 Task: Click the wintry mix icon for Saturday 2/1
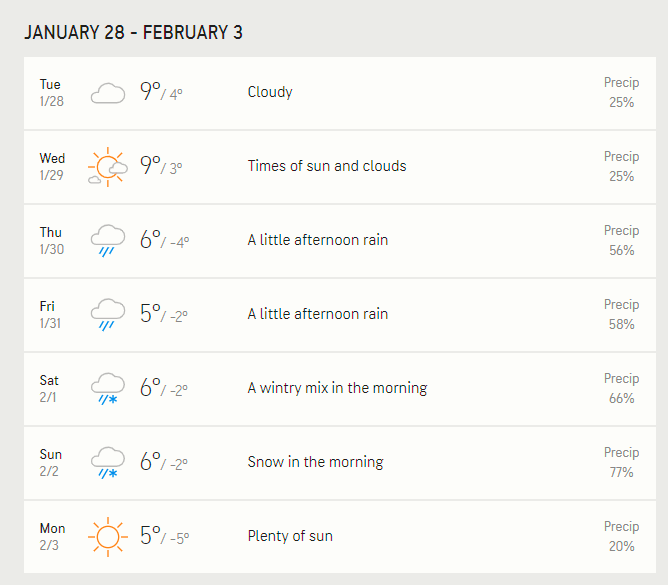tap(108, 389)
